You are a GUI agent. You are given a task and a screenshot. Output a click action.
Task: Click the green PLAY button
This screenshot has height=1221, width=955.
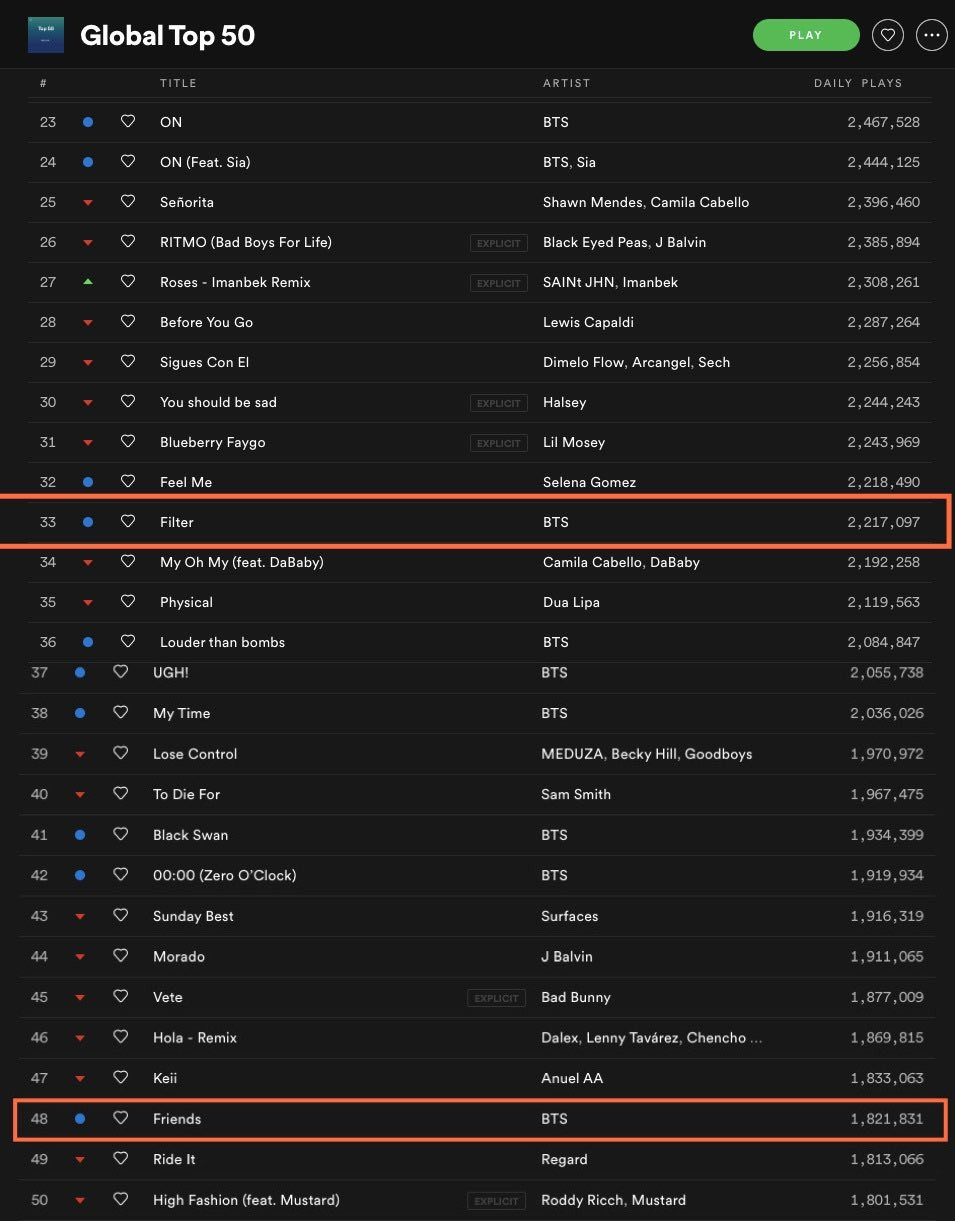pos(806,35)
